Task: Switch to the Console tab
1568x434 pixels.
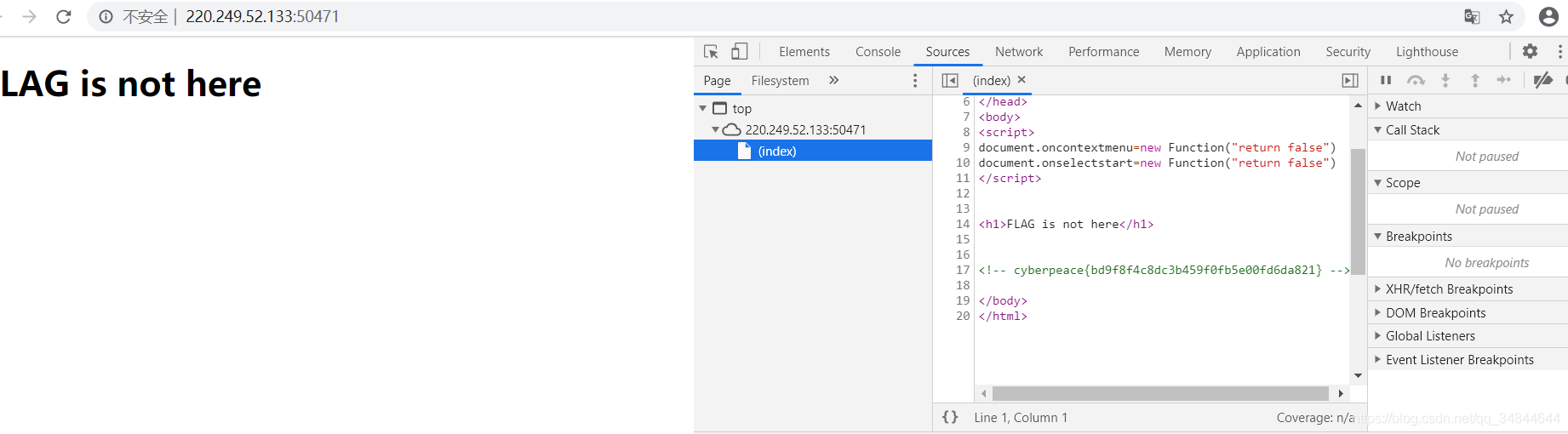Action: [x=878, y=52]
